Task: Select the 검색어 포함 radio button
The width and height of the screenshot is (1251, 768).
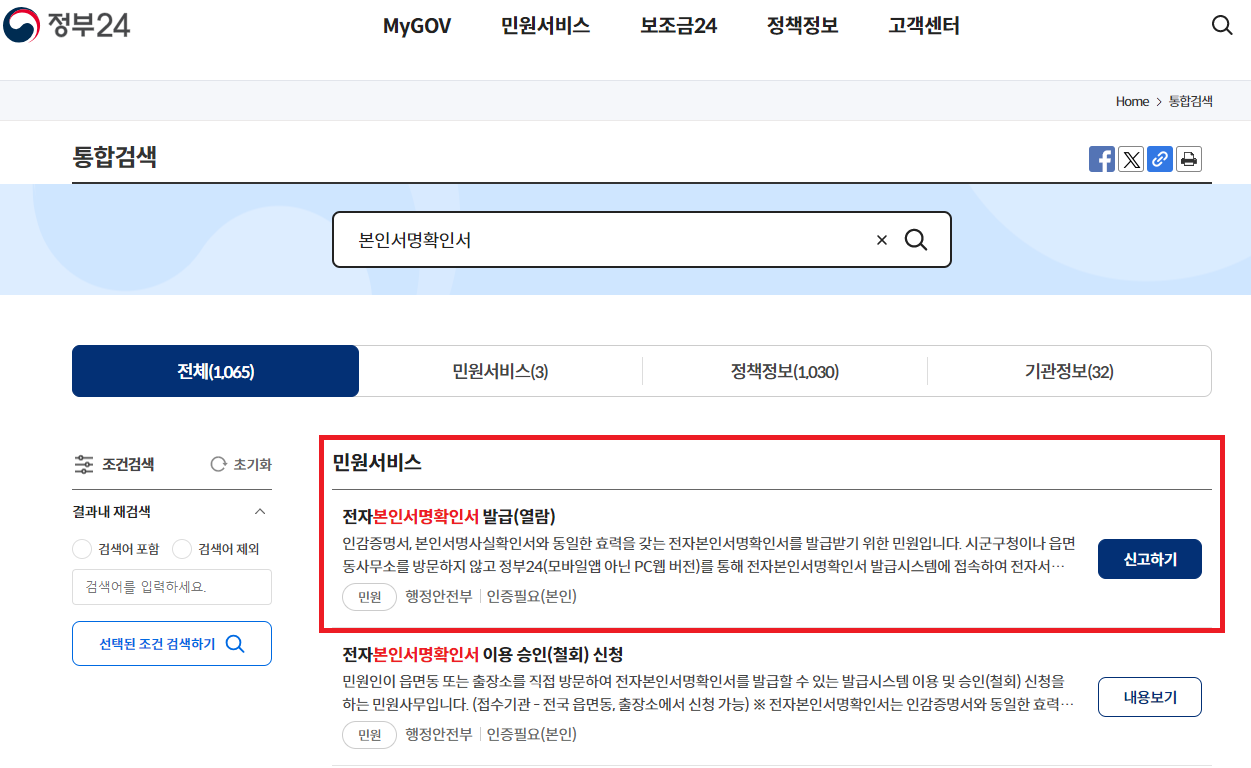Action: [x=82, y=549]
